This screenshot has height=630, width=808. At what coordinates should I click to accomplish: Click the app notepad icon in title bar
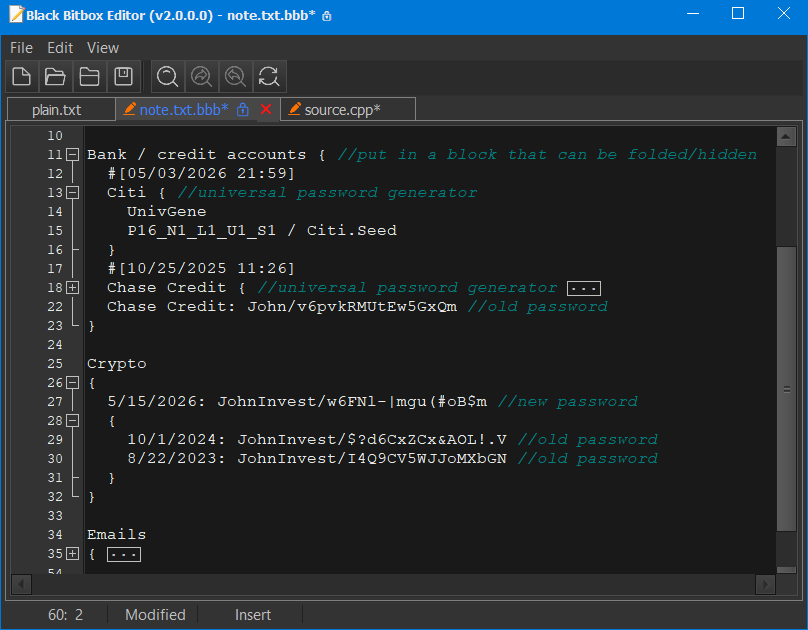coord(16,14)
